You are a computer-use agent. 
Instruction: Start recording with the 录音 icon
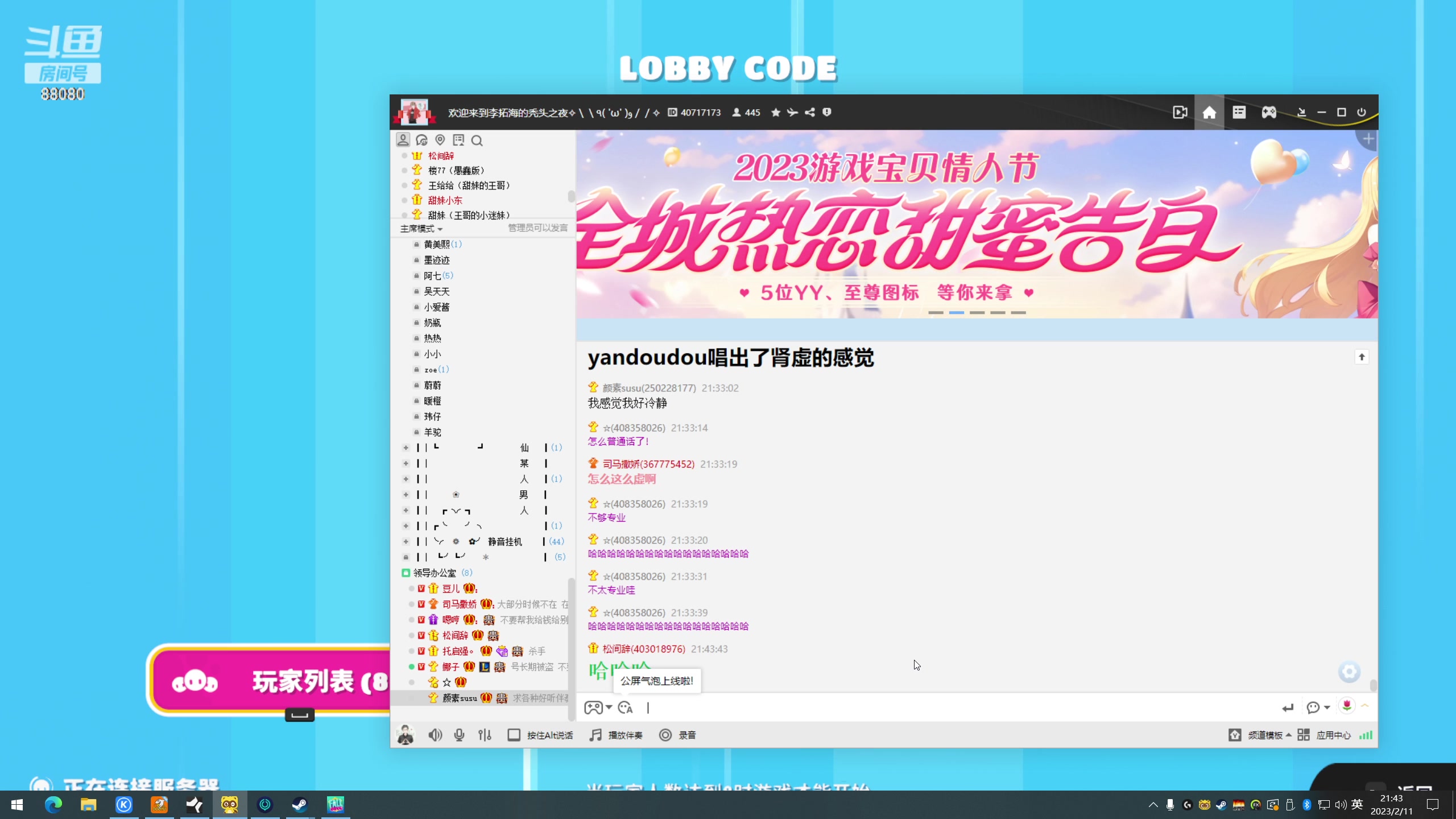tap(665, 735)
